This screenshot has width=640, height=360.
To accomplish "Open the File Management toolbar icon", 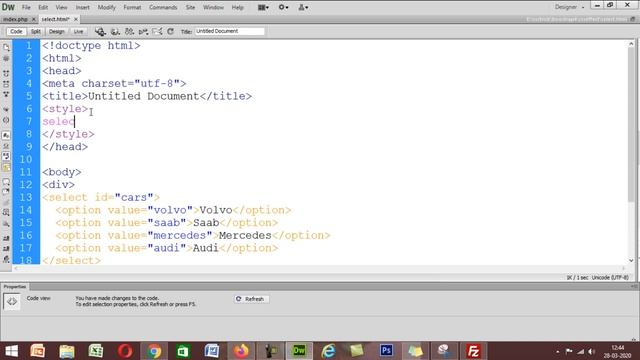I will (x=129, y=31).
